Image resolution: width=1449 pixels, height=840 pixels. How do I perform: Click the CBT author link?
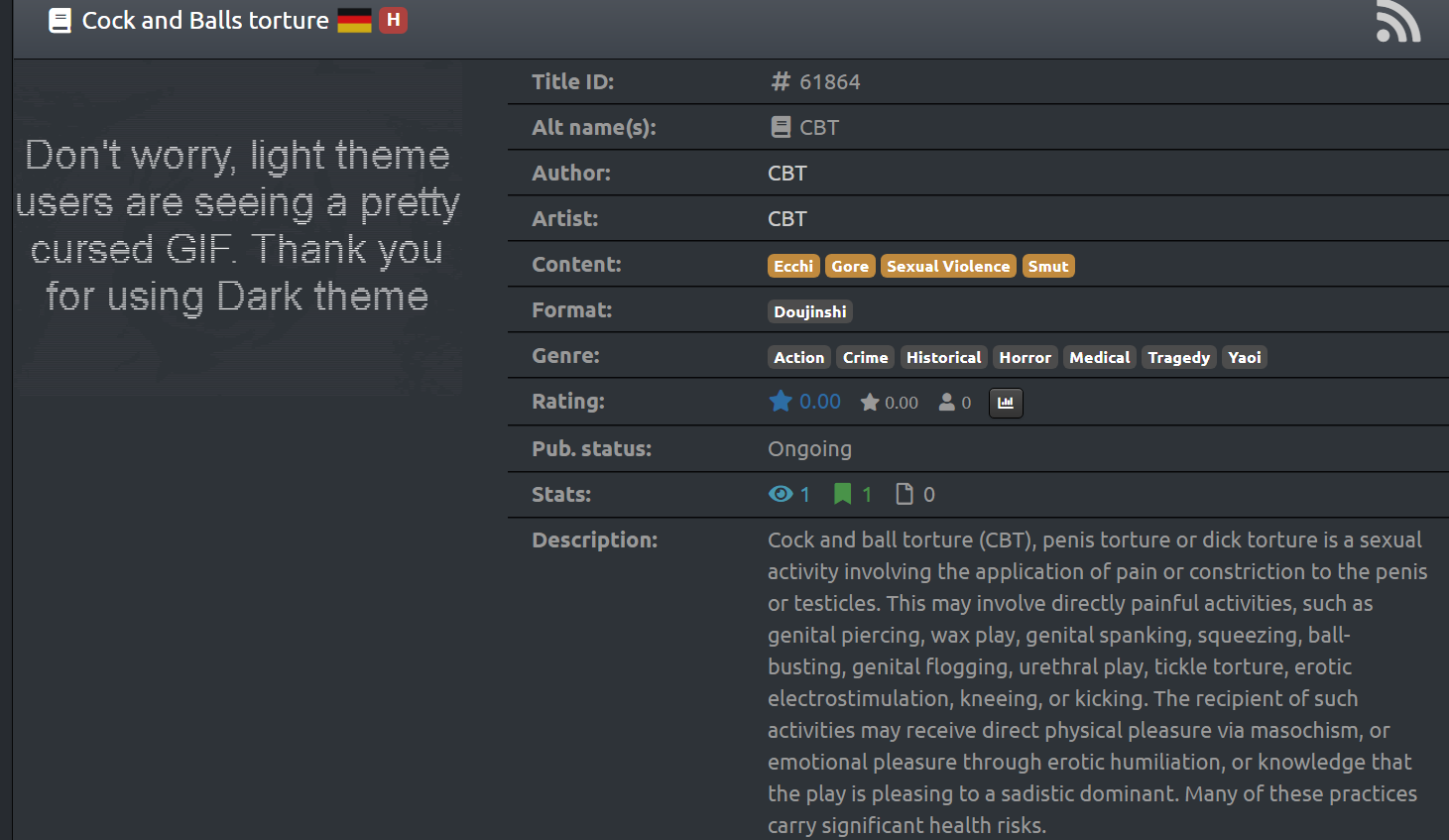click(787, 174)
